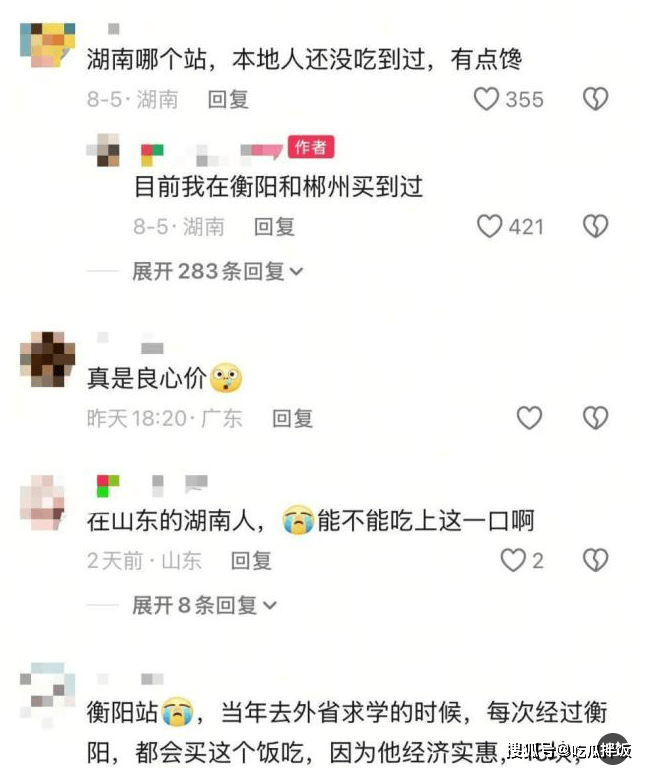
Task: Reply to the 湖南哪个站 comment
Action: (228, 99)
